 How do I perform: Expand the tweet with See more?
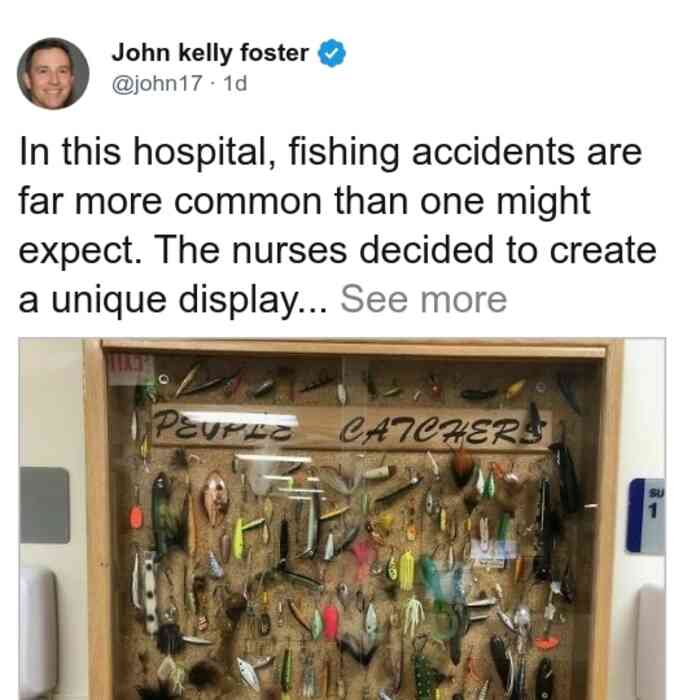pyautogui.click(x=424, y=300)
